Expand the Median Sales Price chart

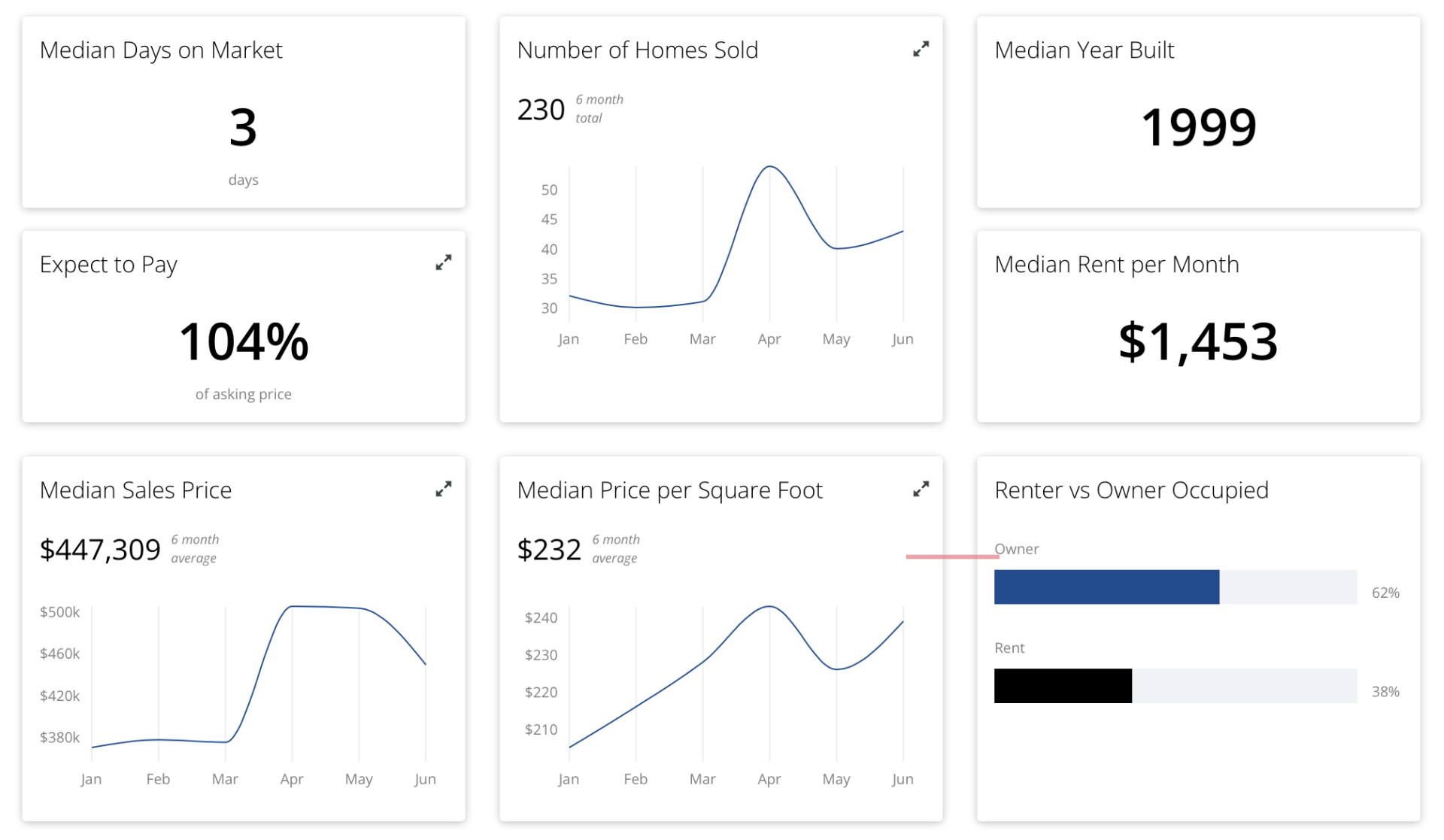(444, 489)
